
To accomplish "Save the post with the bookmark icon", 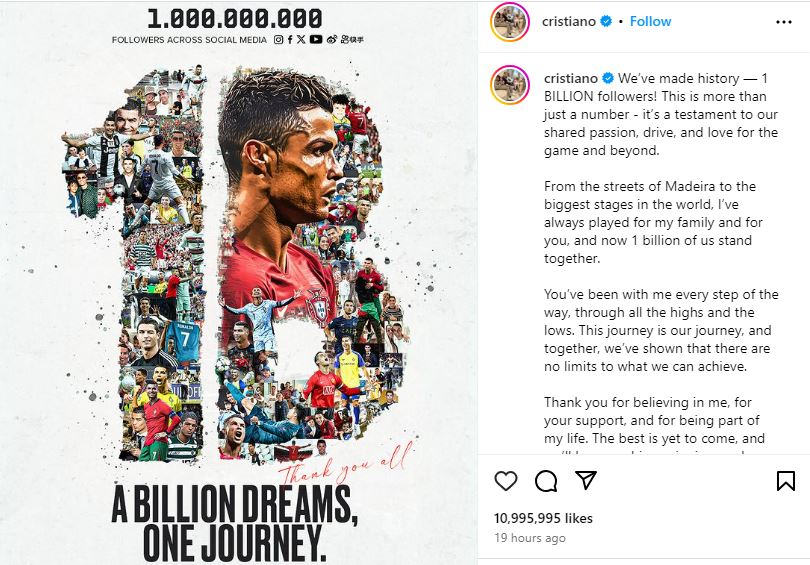I will click(x=786, y=481).
